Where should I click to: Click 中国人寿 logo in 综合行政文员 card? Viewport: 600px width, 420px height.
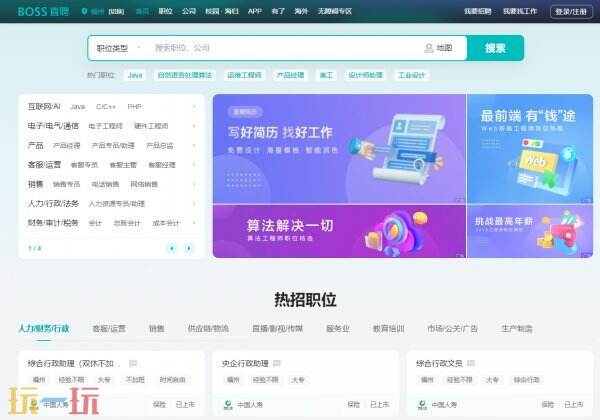422,404
